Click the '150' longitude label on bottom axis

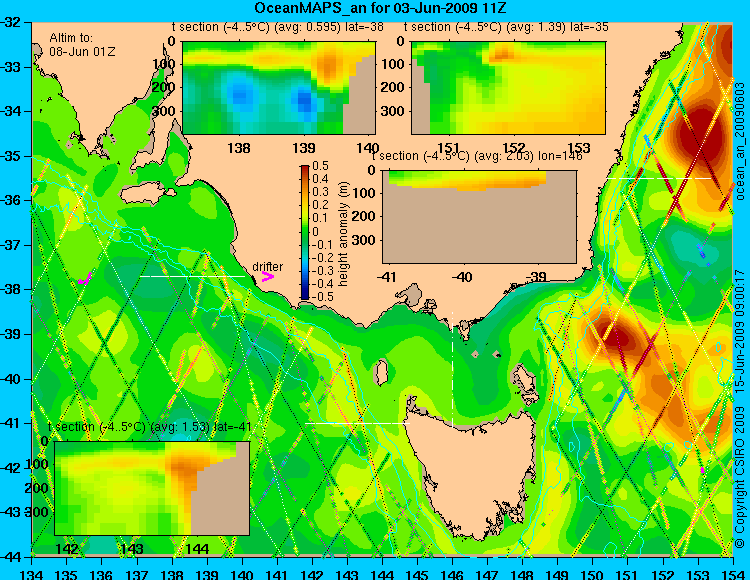coord(593,573)
